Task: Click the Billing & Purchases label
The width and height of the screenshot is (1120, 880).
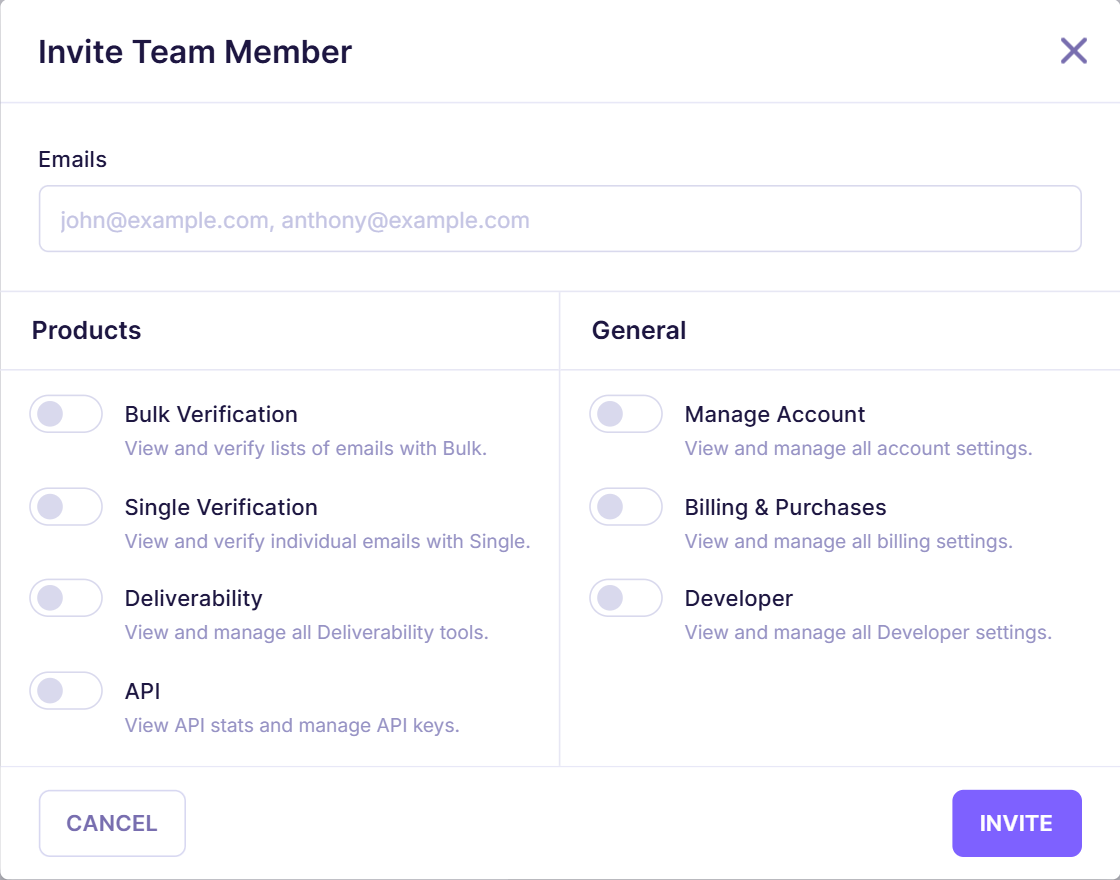Action: click(785, 507)
